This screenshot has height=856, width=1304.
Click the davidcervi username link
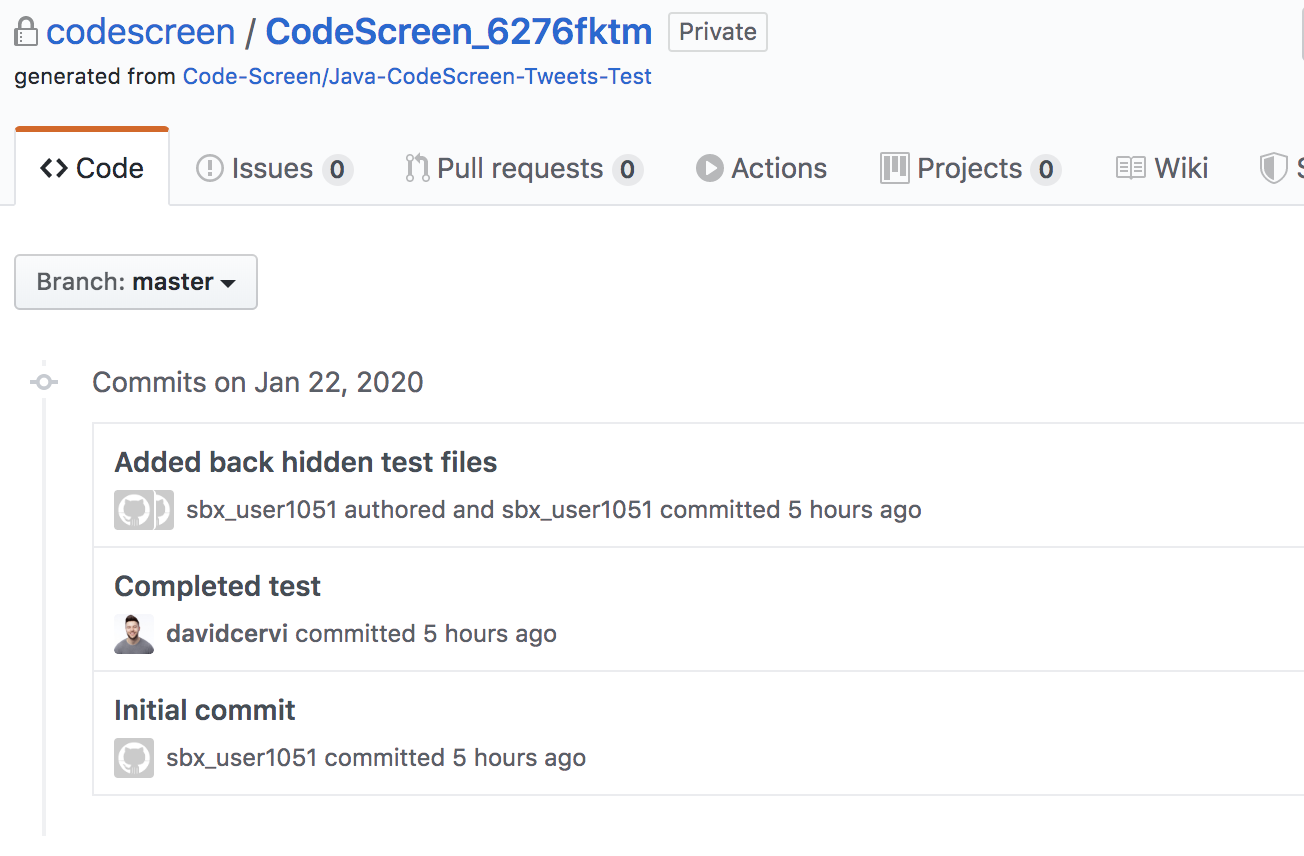[227, 634]
